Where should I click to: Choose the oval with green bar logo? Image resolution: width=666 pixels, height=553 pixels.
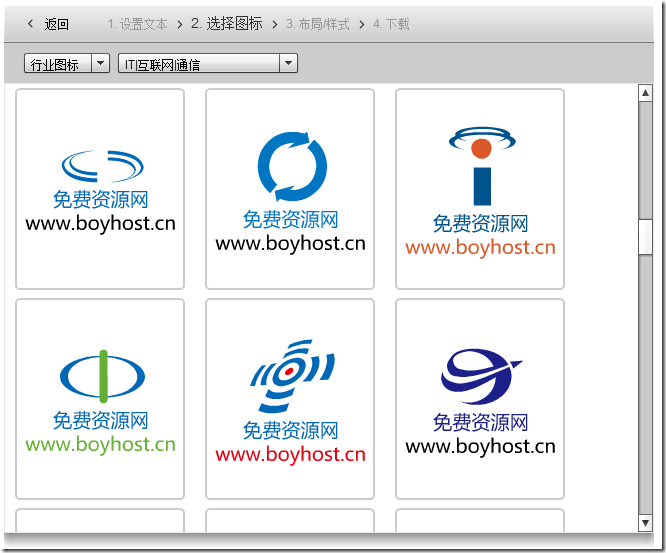pyautogui.click(x=100, y=399)
